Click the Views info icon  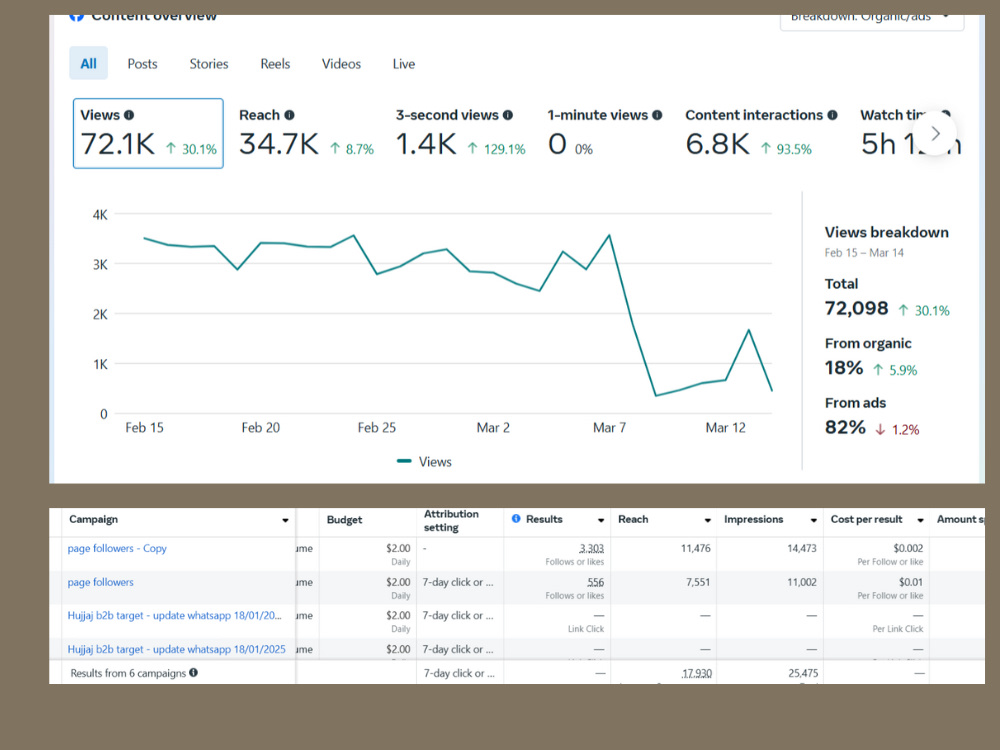pyautogui.click(x=129, y=115)
